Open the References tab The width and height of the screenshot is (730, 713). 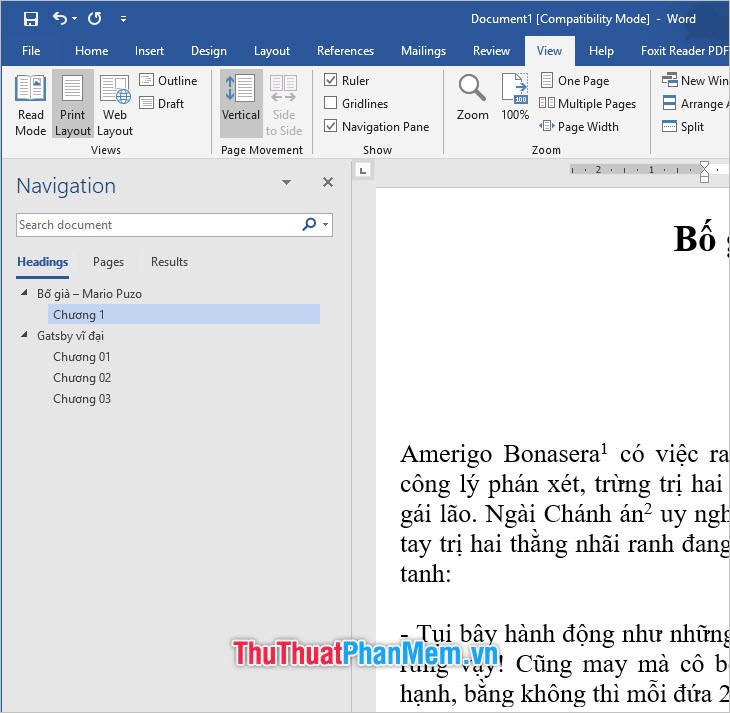tap(345, 51)
